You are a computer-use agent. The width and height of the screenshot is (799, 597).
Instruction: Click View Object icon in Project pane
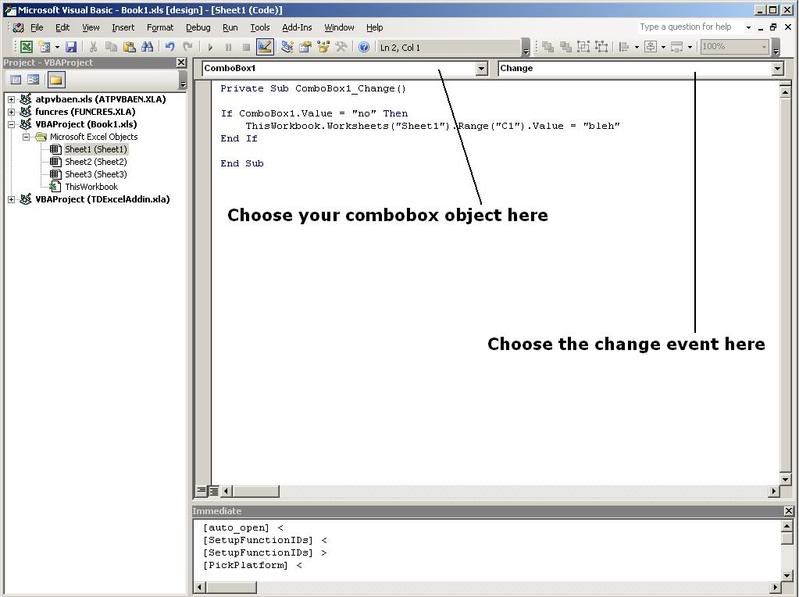click(33, 80)
